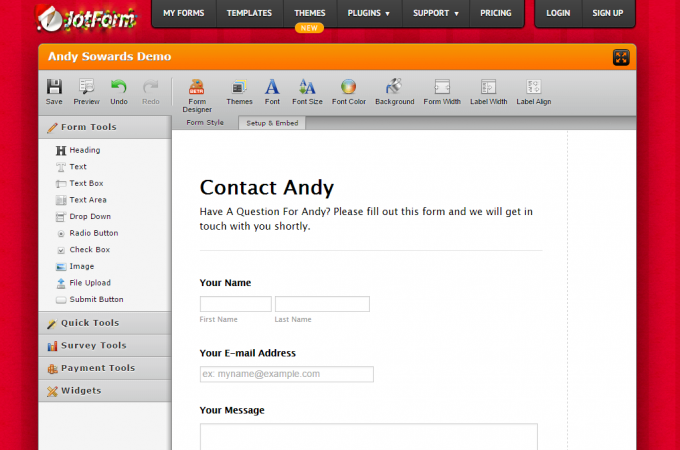Open the Themes toolbar icon
Image resolution: width=680 pixels, height=450 pixels.
(x=239, y=87)
